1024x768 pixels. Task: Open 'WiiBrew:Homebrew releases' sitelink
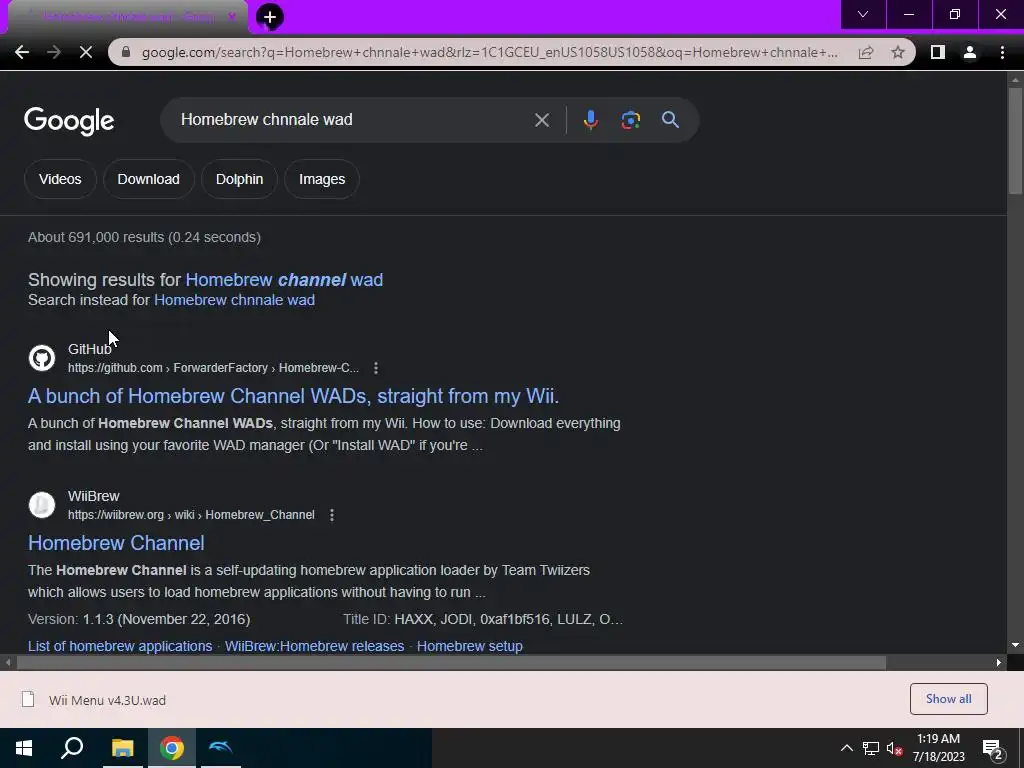click(314, 646)
